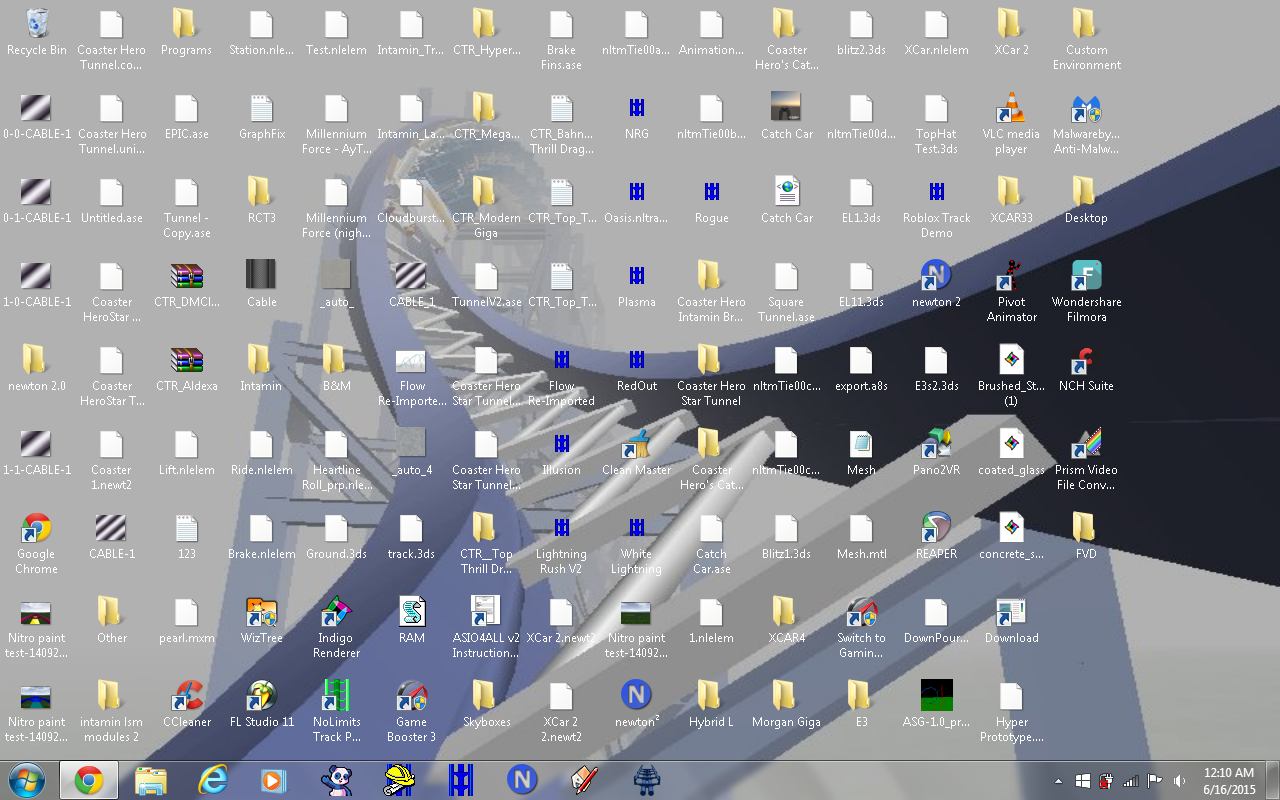
Task: Open Windows Explorer from the taskbar
Action: pyautogui.click(x=151, y=780)
